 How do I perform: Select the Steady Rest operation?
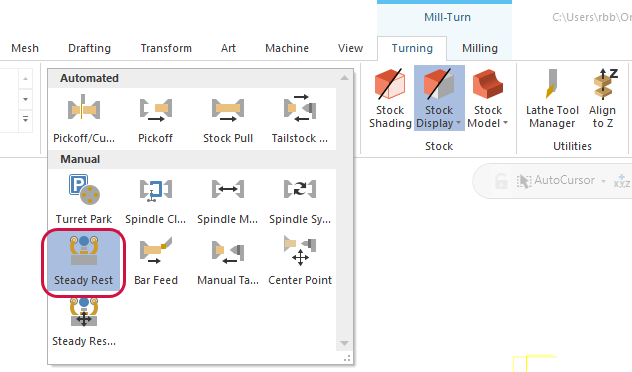click(x=84, y=260)
